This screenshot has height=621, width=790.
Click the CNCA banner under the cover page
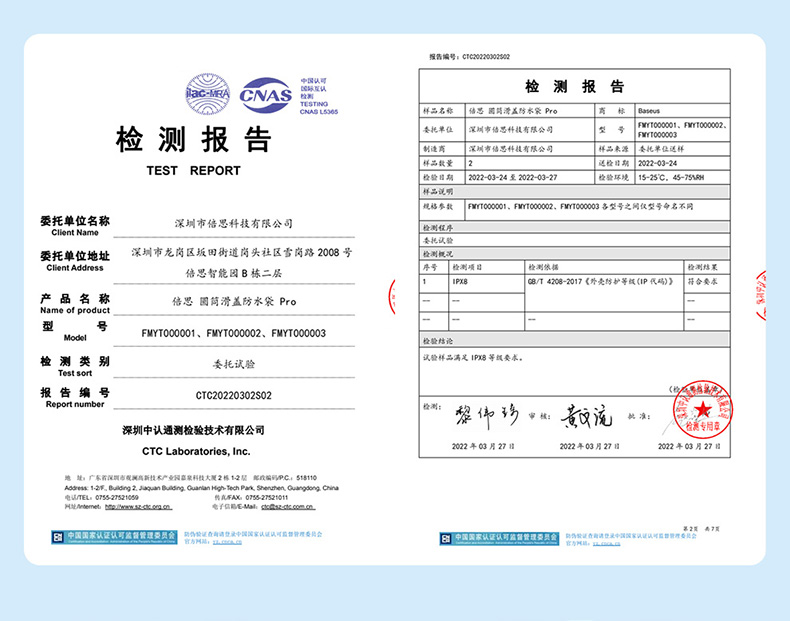pos(114,537)
